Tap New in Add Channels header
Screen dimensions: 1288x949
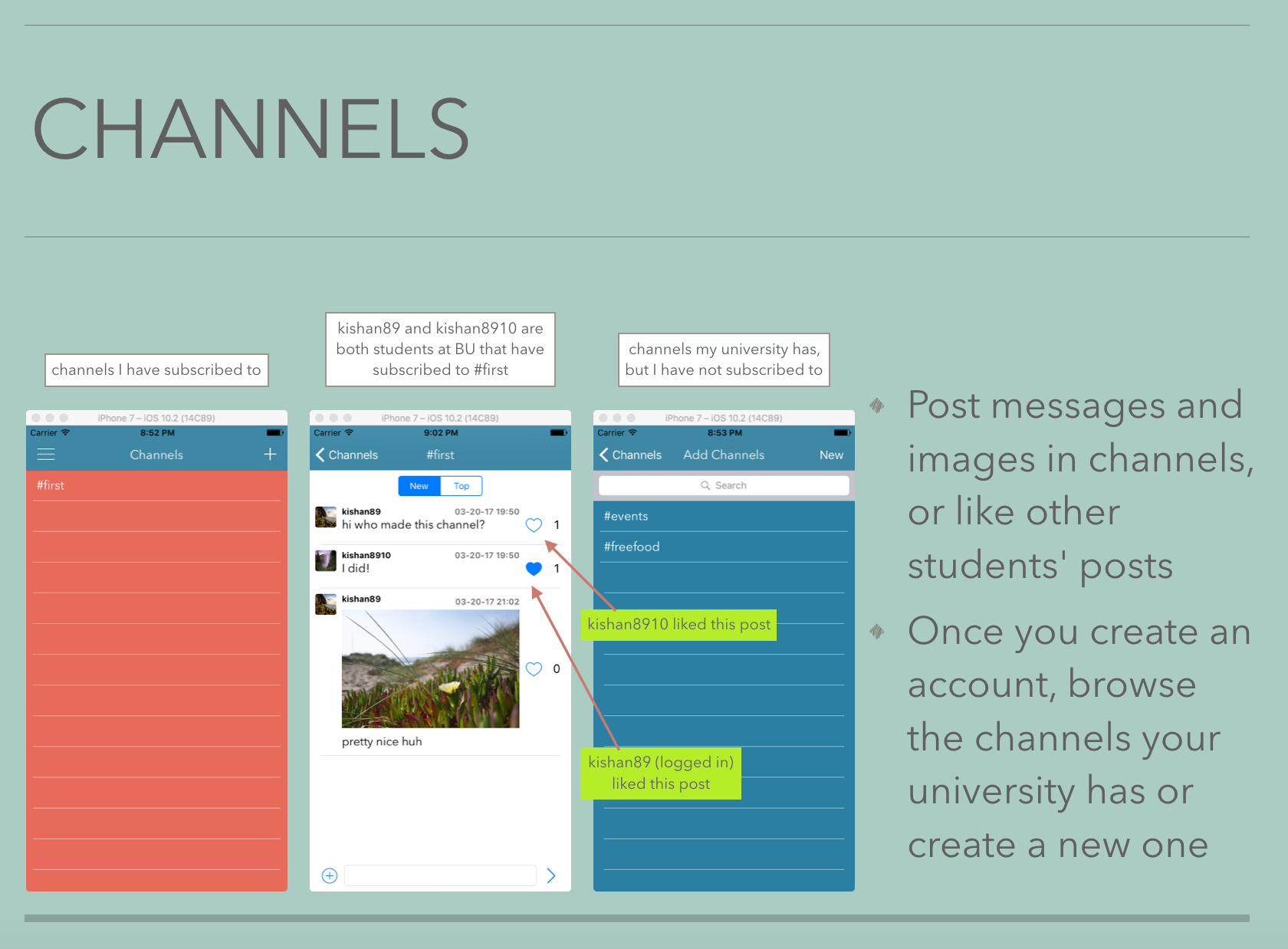[831, 455]
